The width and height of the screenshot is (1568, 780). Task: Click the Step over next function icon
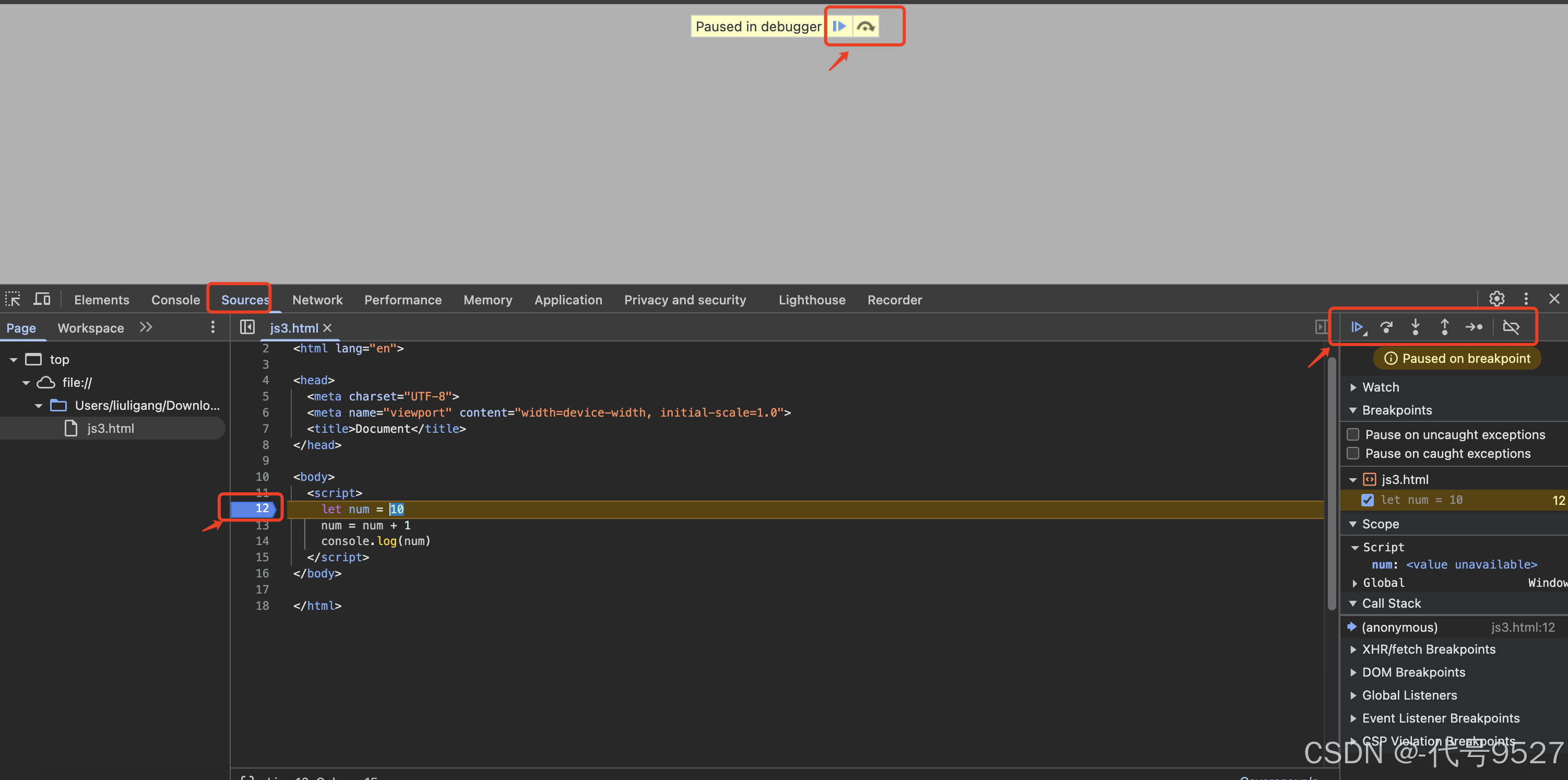[1386, 327]
